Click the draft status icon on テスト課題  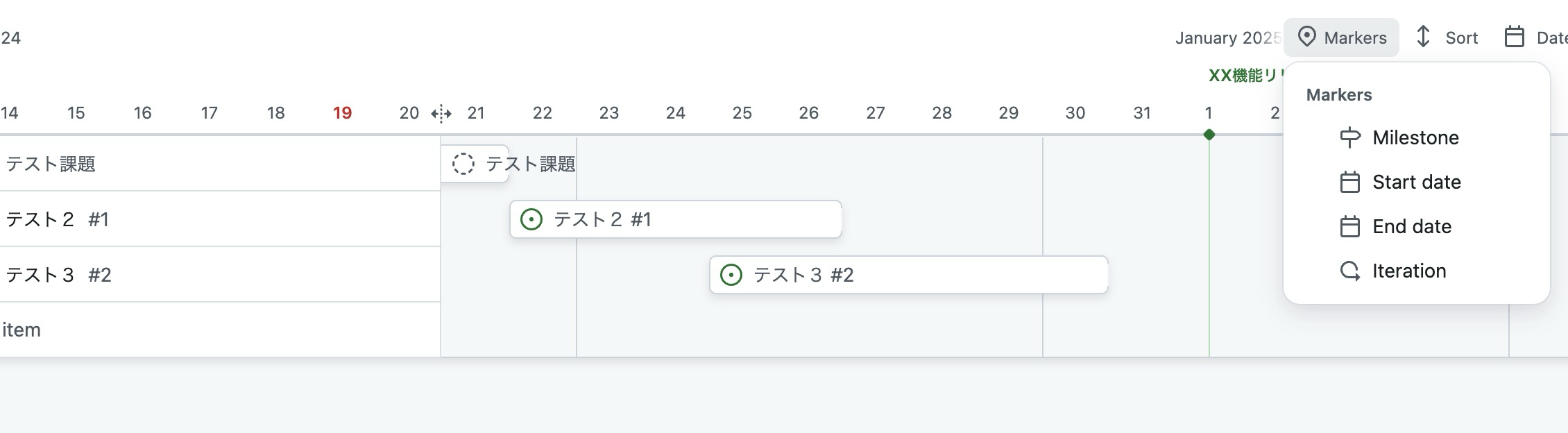[x=463, y=164]
